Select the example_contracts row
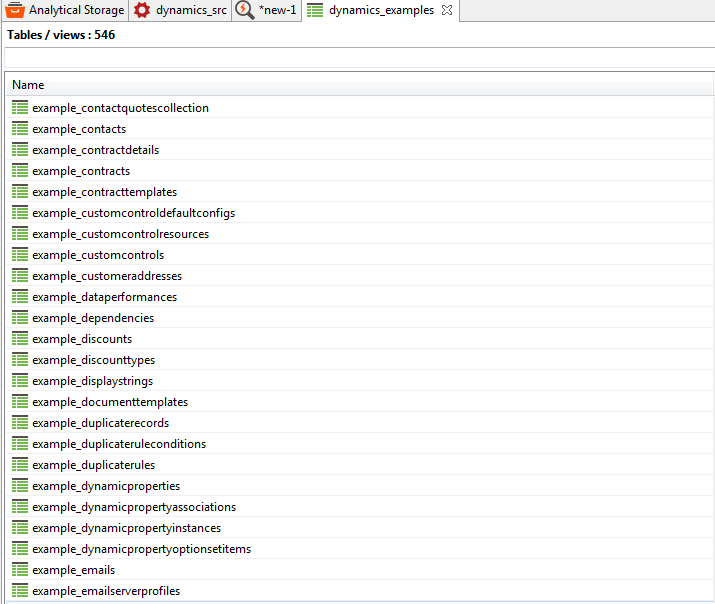The height and width of the screenshot is (604, 715). pyautogui.click(x=80, y=171)
